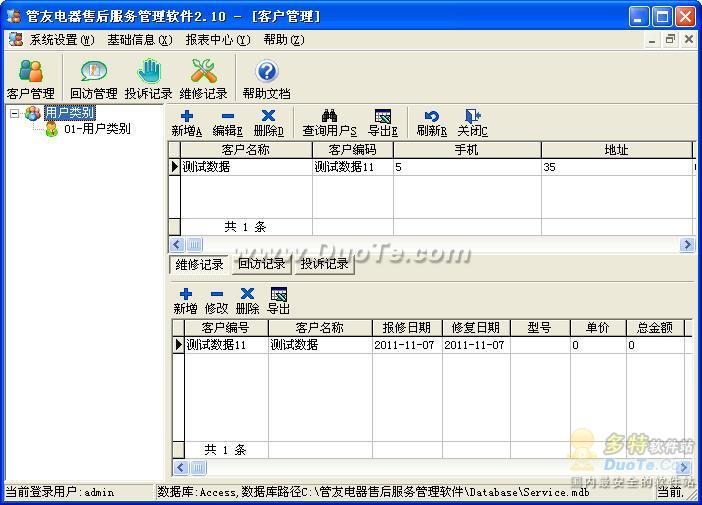The width and height of the screenshot is (702, 505).
Task: Click customer table horizontal scroll thumb
Action: 194,244
